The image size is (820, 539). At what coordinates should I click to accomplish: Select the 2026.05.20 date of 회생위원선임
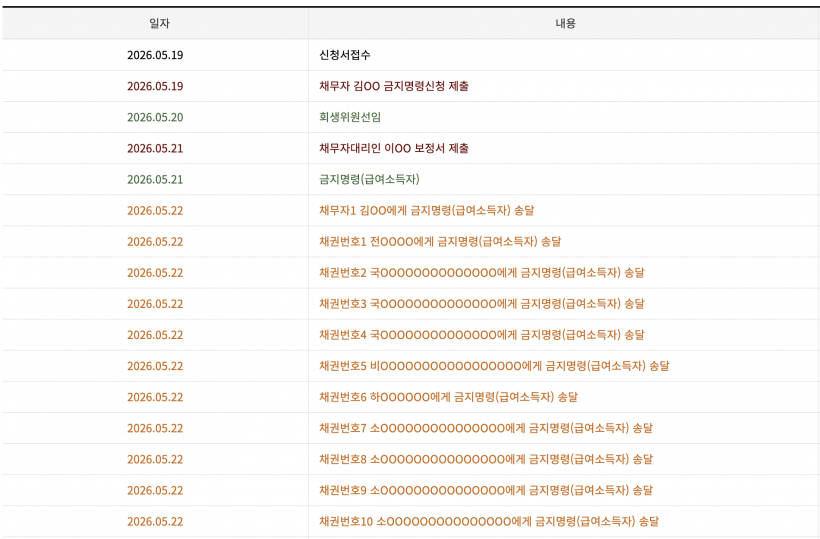coord(155,117)
